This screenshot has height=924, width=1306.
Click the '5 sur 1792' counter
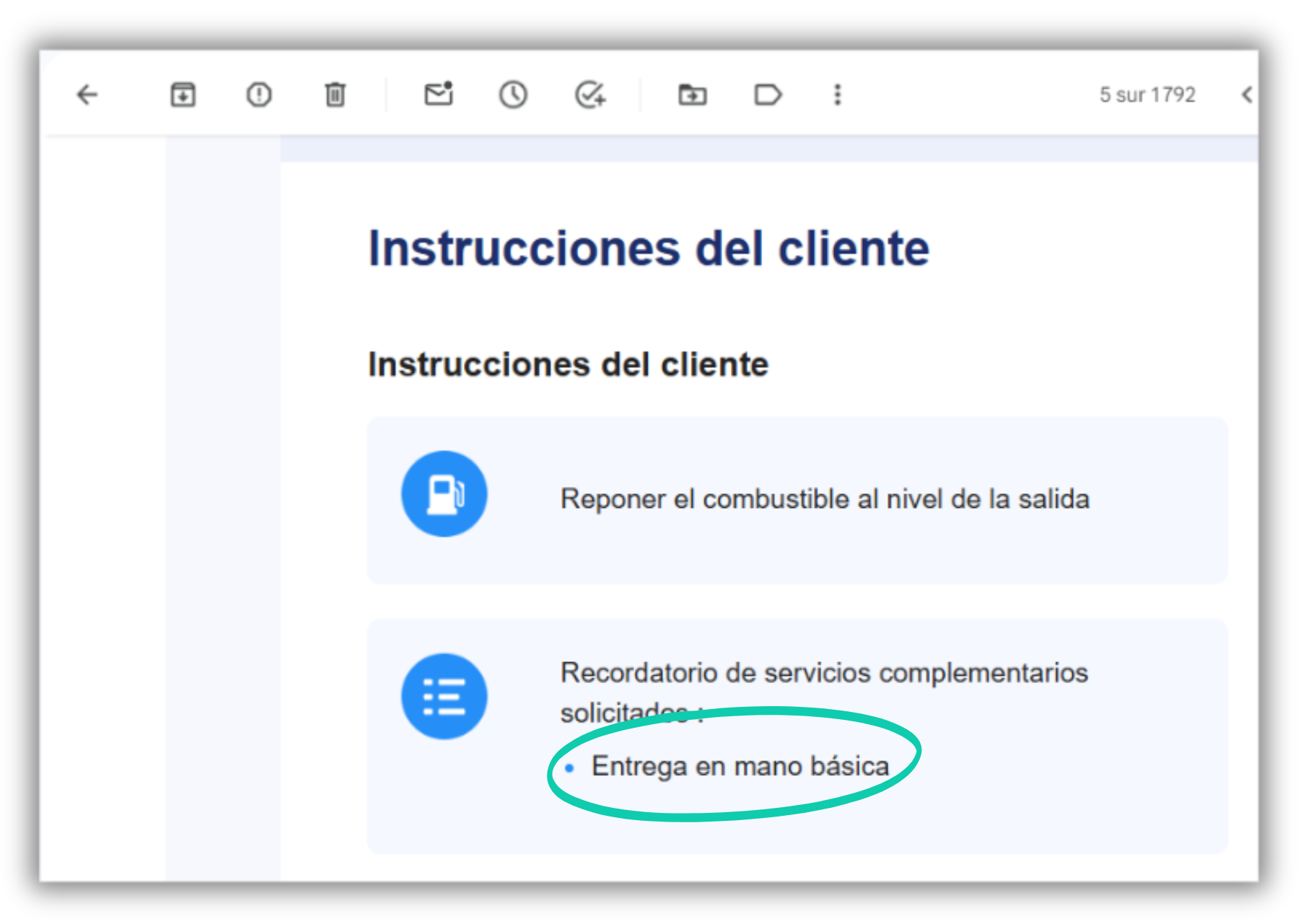tap(1147, 94)
